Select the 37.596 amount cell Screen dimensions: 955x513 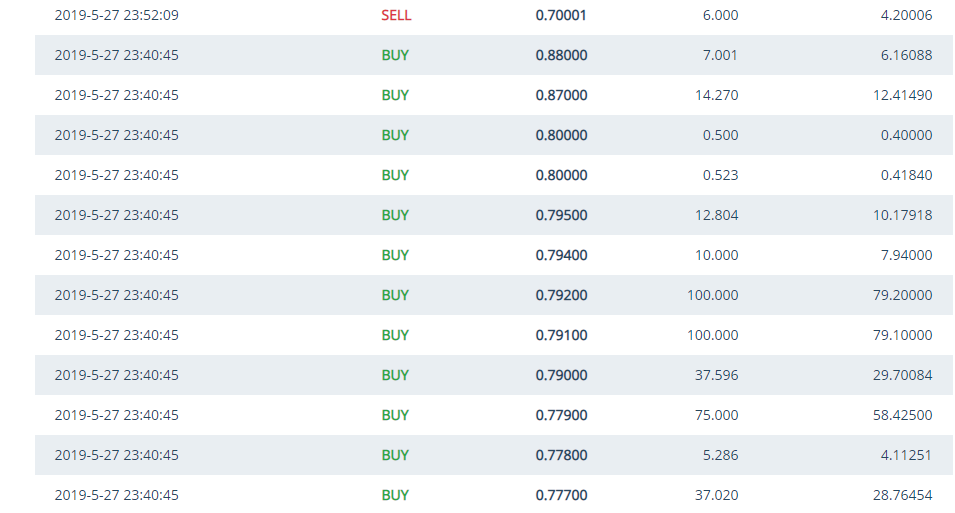pyautogui.click(x=716, y=376)
